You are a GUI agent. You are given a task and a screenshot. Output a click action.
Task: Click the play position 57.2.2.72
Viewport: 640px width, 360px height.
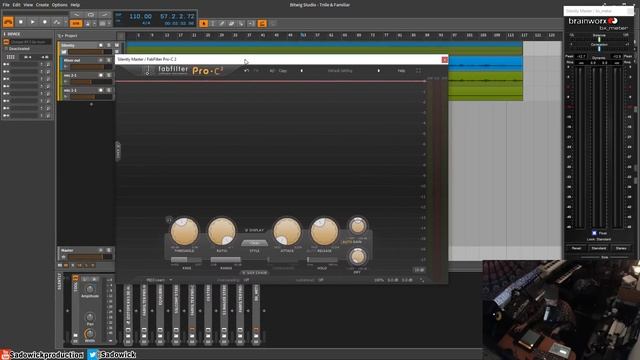point(177,17)
